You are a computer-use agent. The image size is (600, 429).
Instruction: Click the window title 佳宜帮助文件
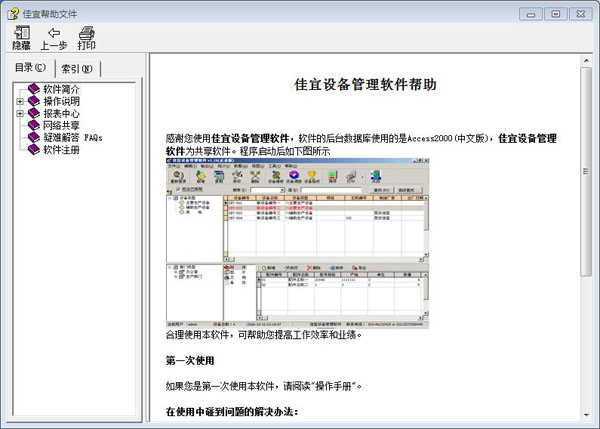click(50, 14)
